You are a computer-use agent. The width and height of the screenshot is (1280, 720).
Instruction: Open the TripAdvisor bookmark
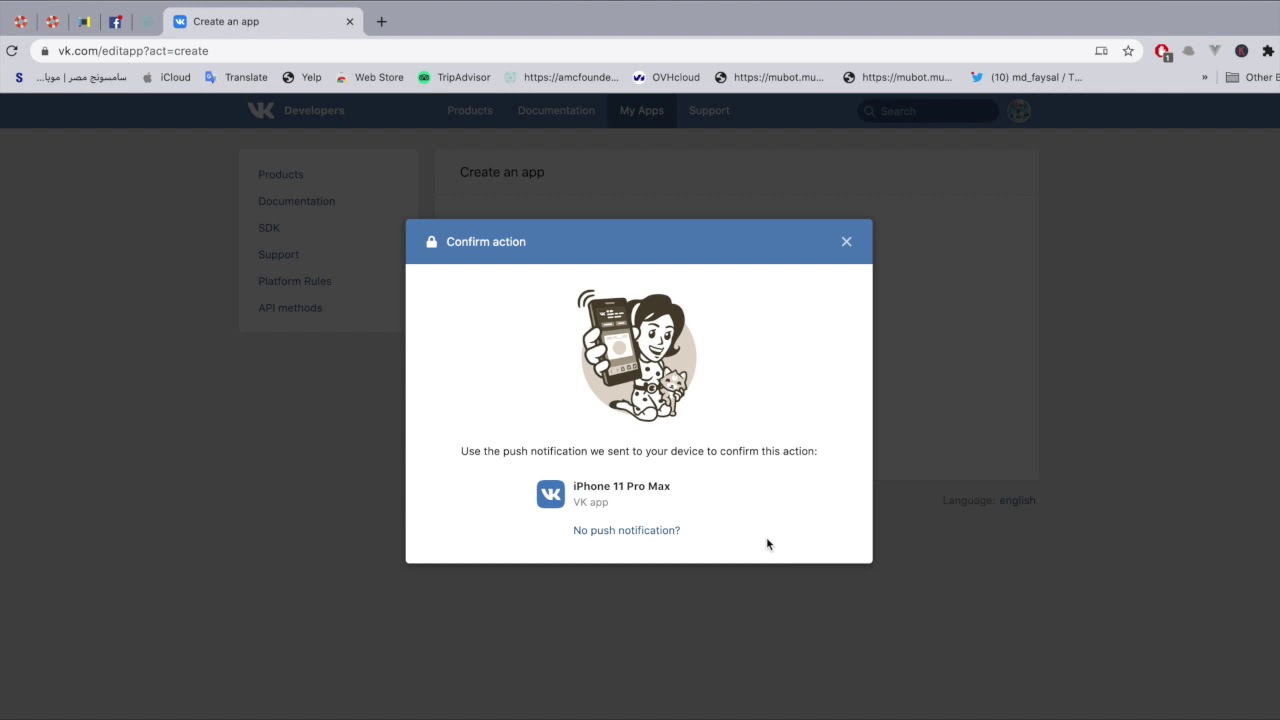click(x=454, y=77)
